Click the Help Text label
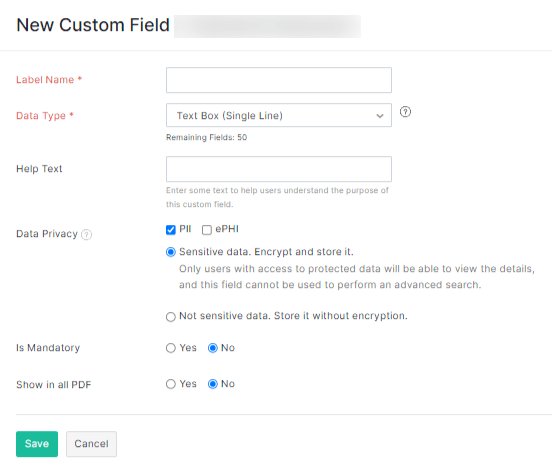The height and width of the screenshot is (467, 552). [x=39, y=169]
